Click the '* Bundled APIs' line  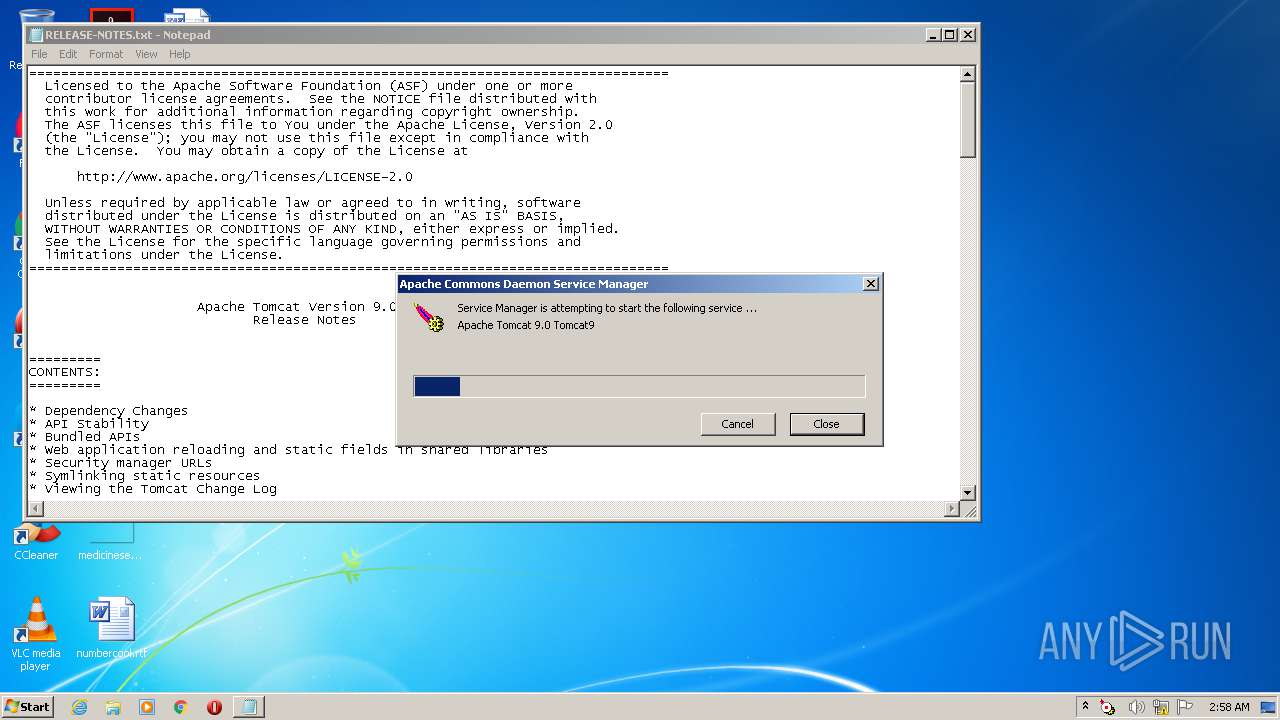point(84,437)
